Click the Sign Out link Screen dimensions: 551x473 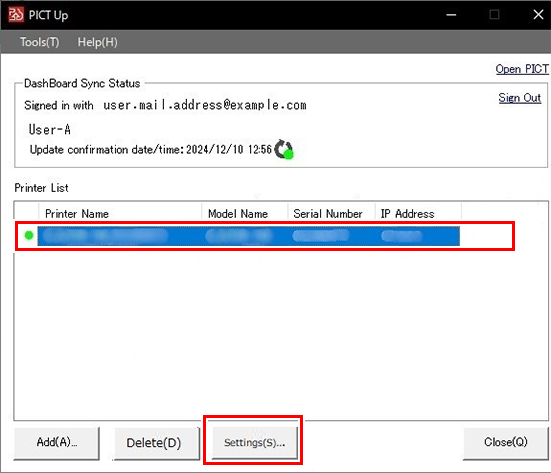(x=519, y=98)
